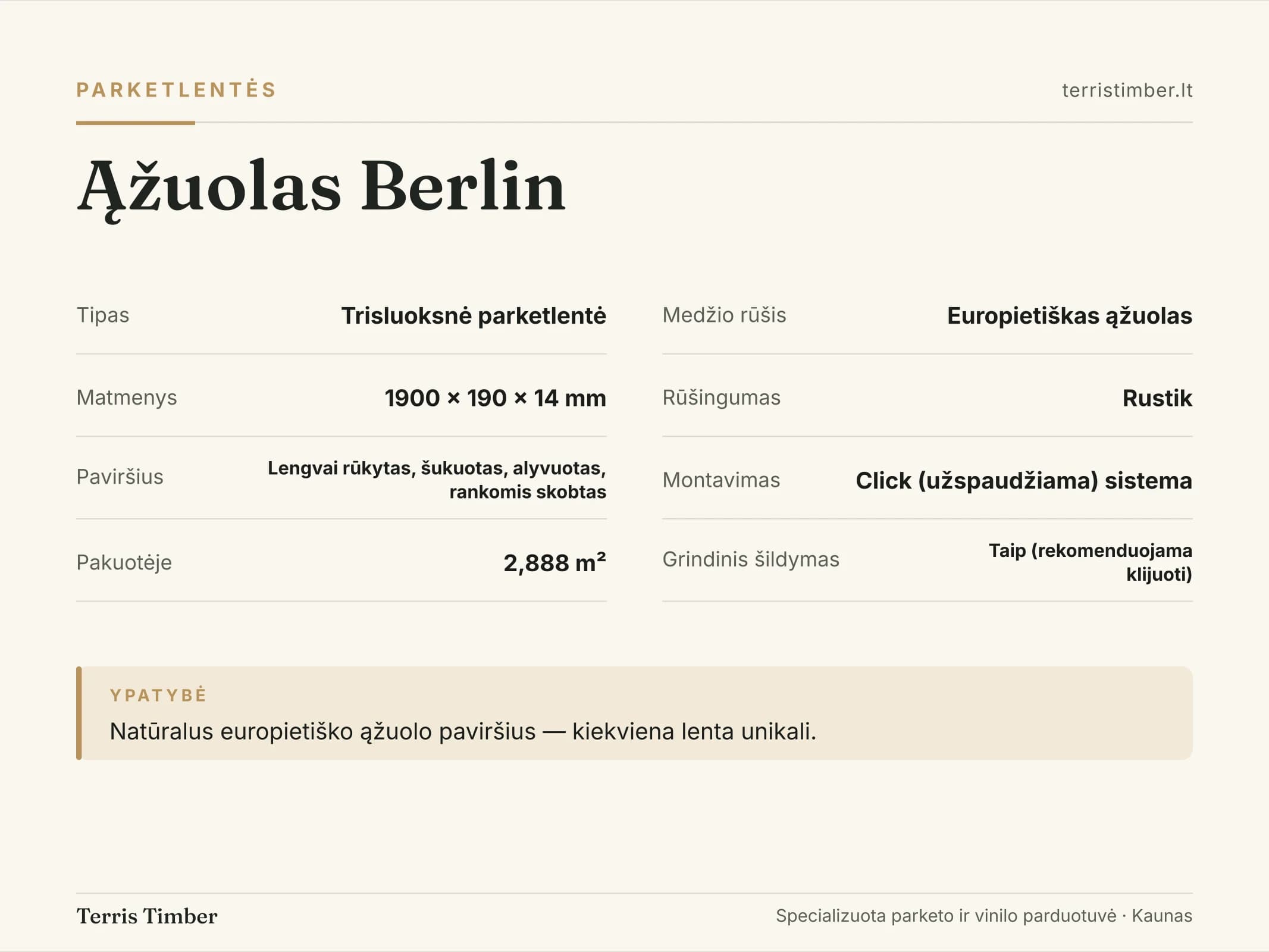Select the Click (užspaudžiama) sistema value
This screenshot has width=1269, height=952.
coord(1024,480)
